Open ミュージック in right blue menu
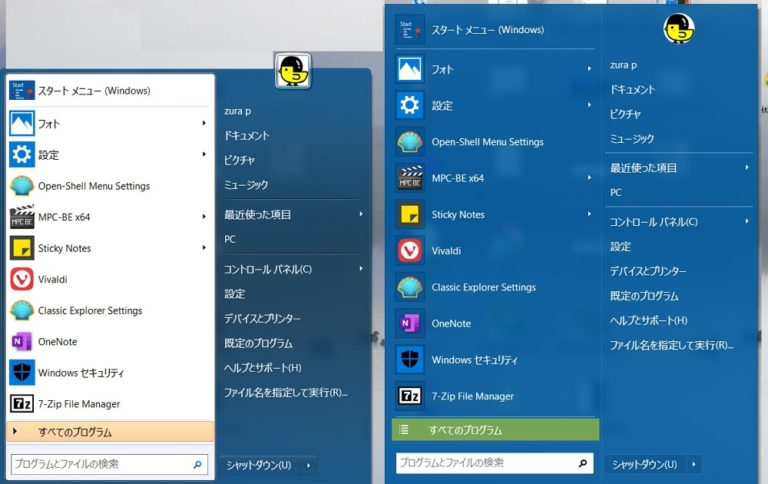This screenshot has height=484, width=768. [x=632, y=139]
